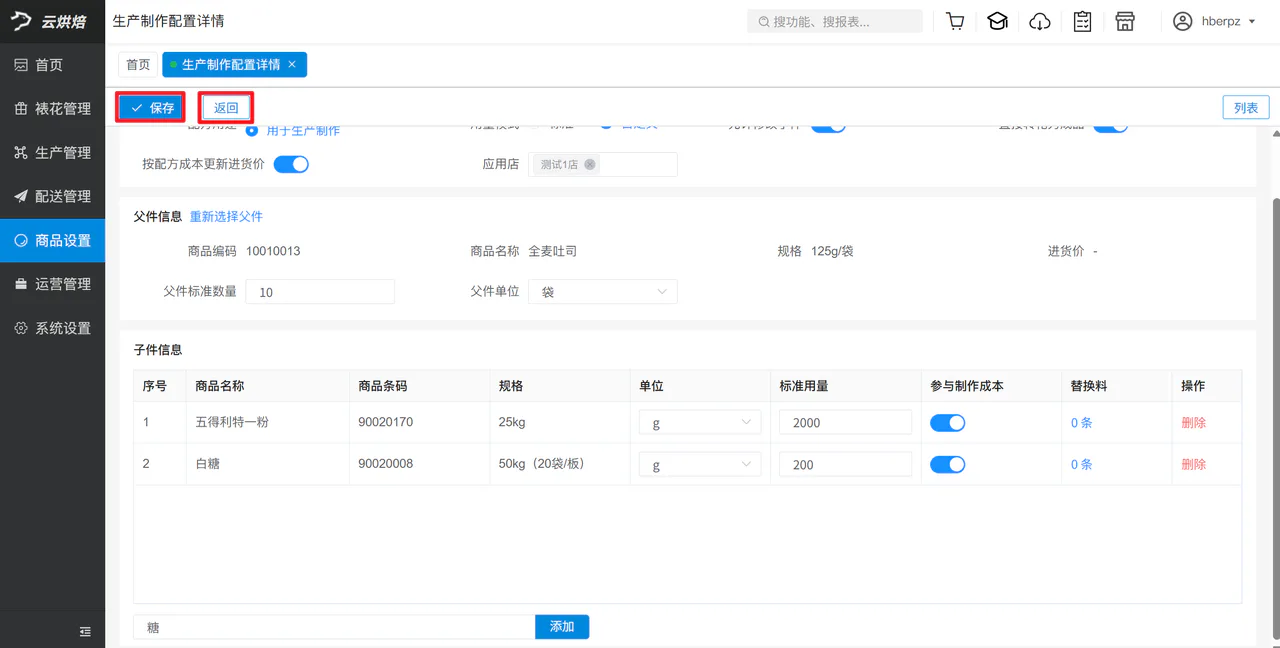Open unit dropdown for 五得利特一粉 row
1280x648 pixels.
point(700,422)
